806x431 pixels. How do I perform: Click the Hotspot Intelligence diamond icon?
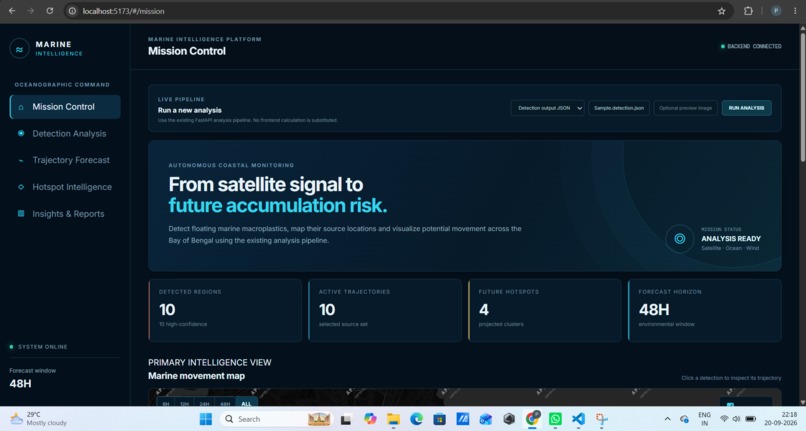click(21, 187)
